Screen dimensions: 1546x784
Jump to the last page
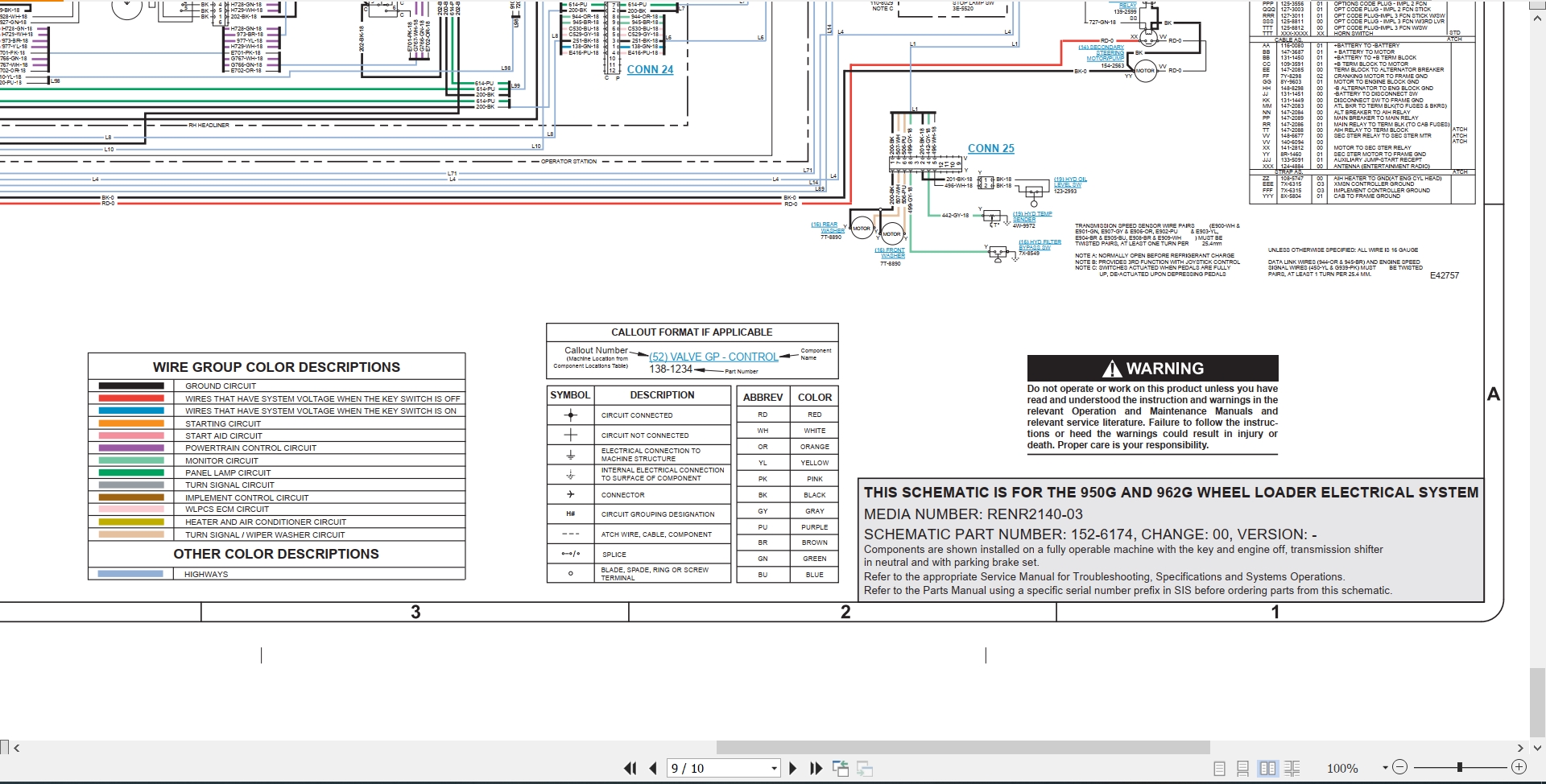816,769
